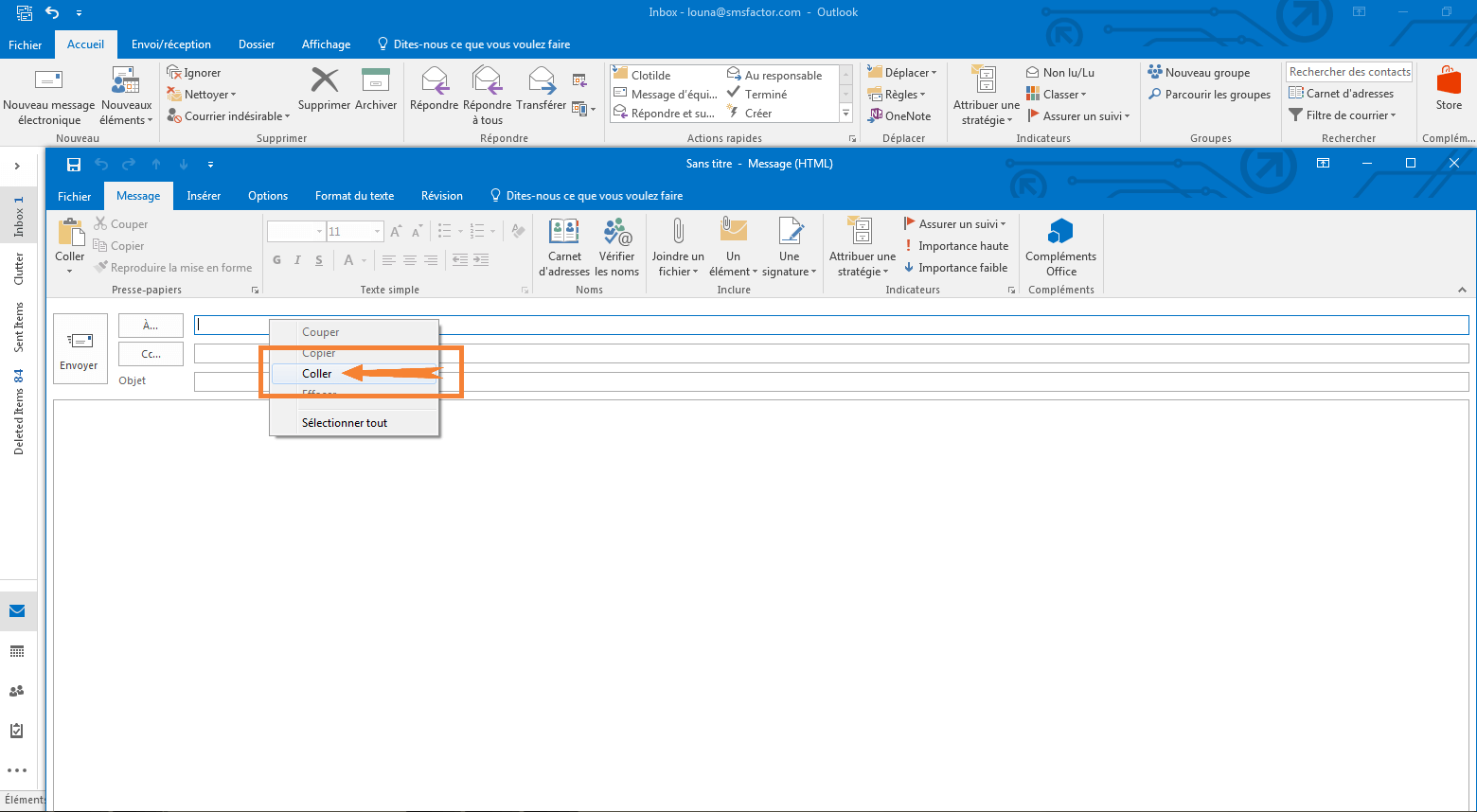Click Parcourir les groupes
This screenshot has width=1477, height=812.
coord(1209,95)
